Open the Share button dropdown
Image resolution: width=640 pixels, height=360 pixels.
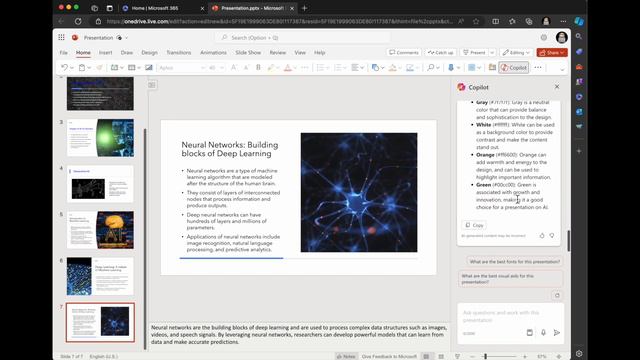pos(552,53)
